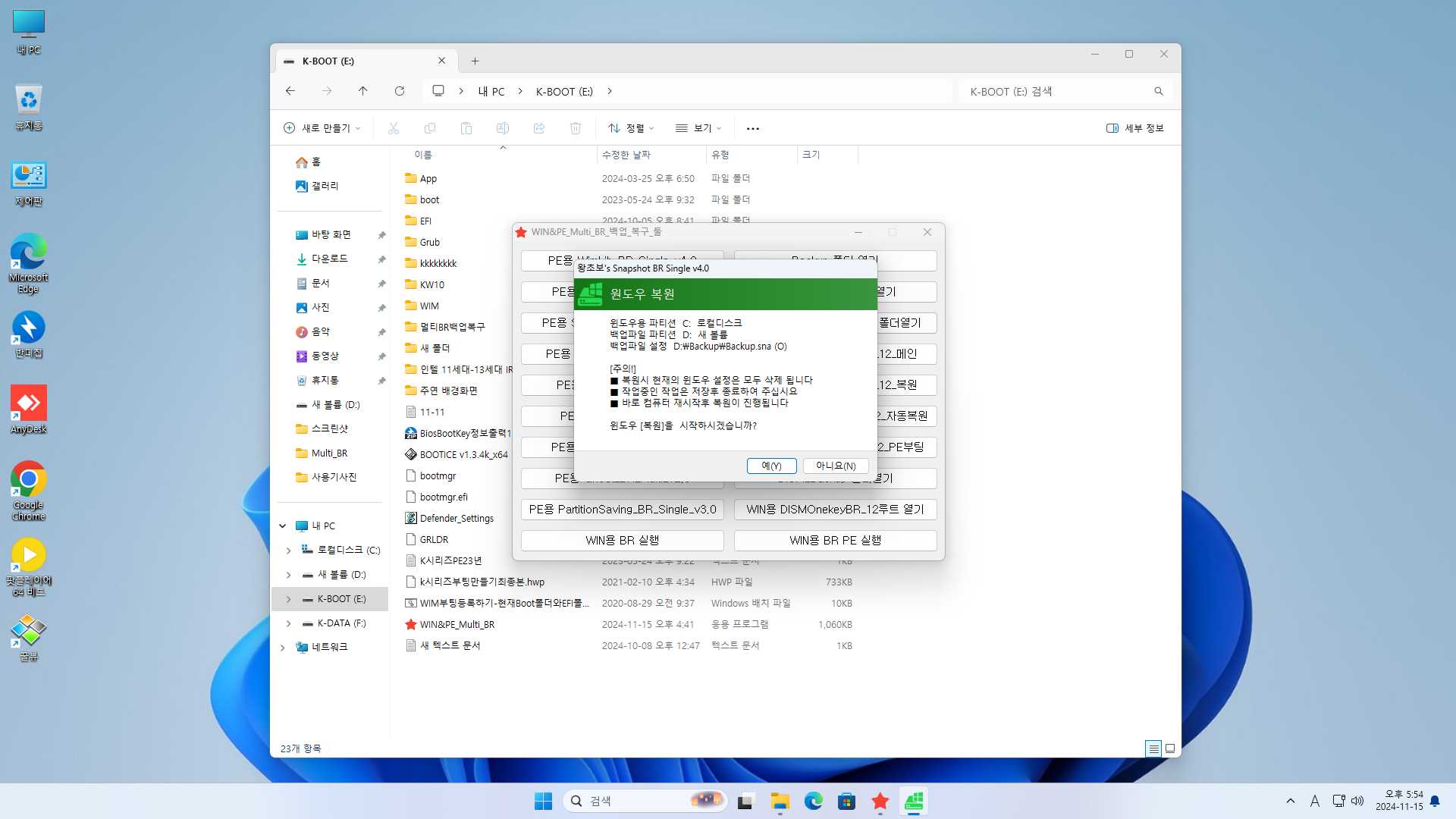The image size is (1456, 819).
Task: Expand 네트워크 tree node
Action: (283, 647)
